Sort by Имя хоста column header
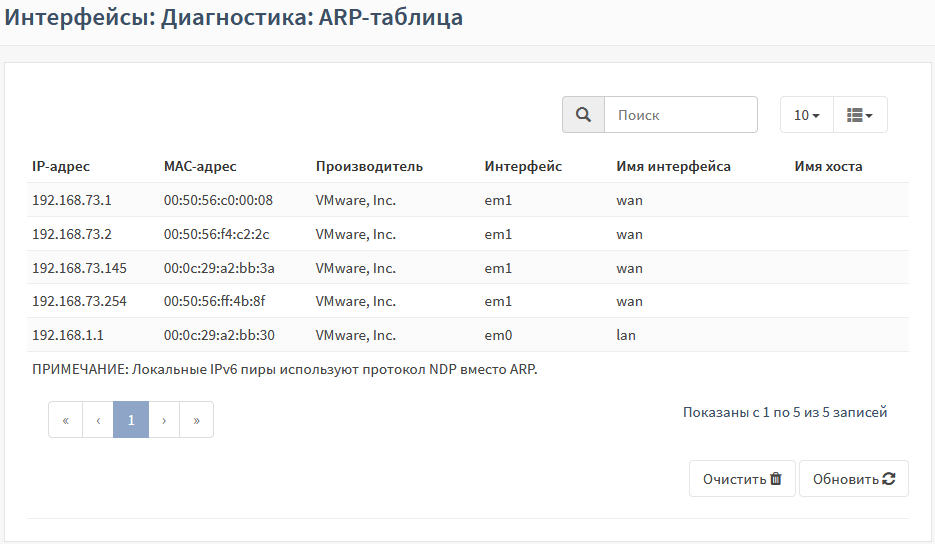 (x=828, y=166)
